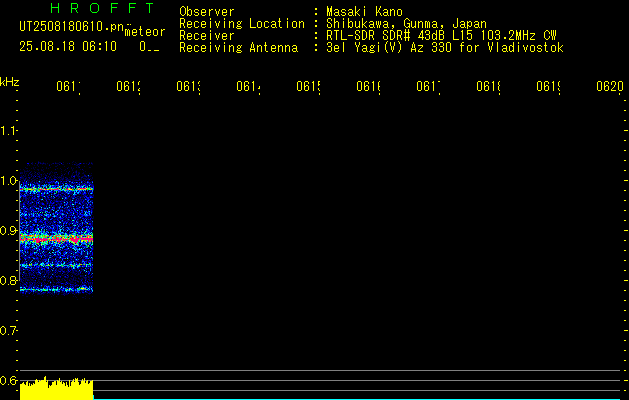Click the 0.9 kHz axis label
This screenshot has width=629, height=400.
[x=8, y=231]
